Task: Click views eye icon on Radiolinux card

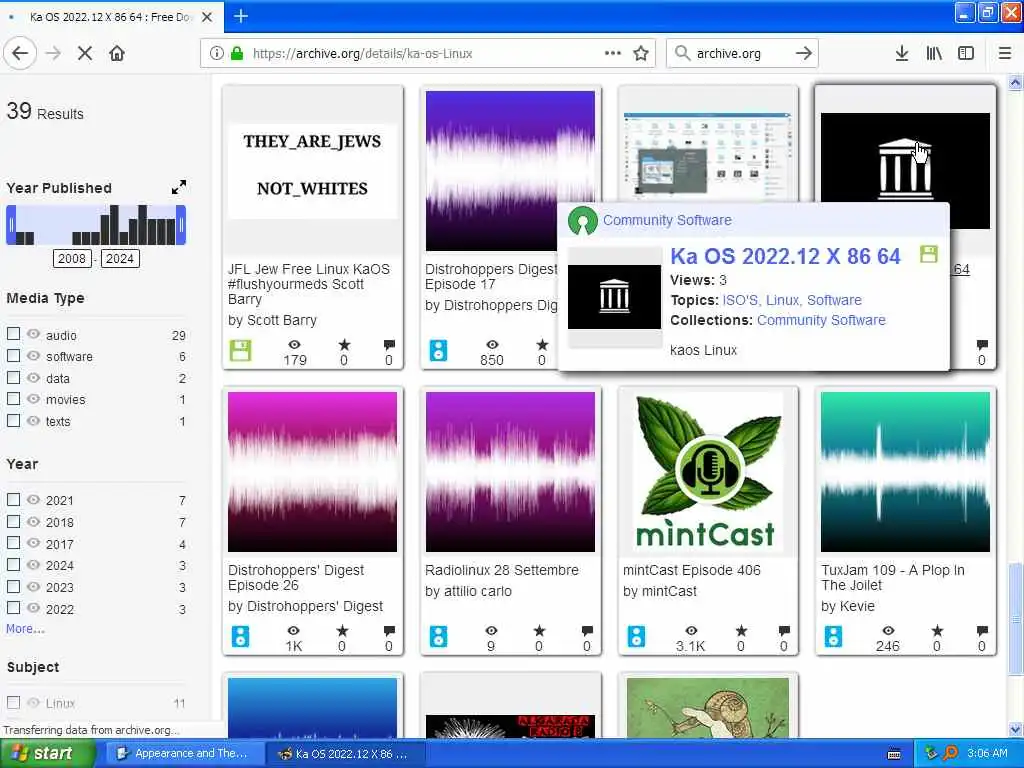Action: point(491,631)
